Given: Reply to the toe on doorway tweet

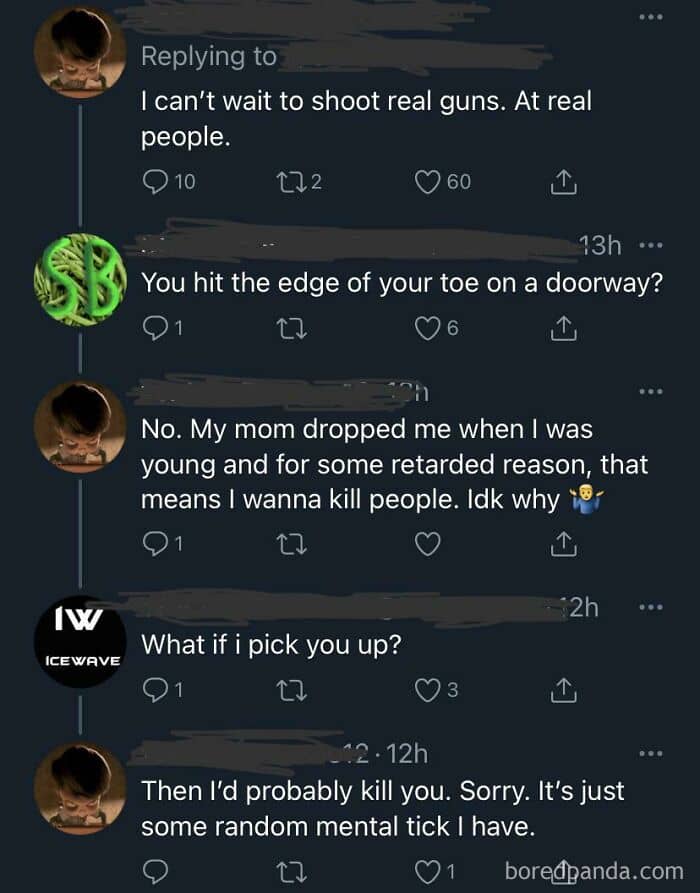Looking at the screenshot, I should coord(153,327).
